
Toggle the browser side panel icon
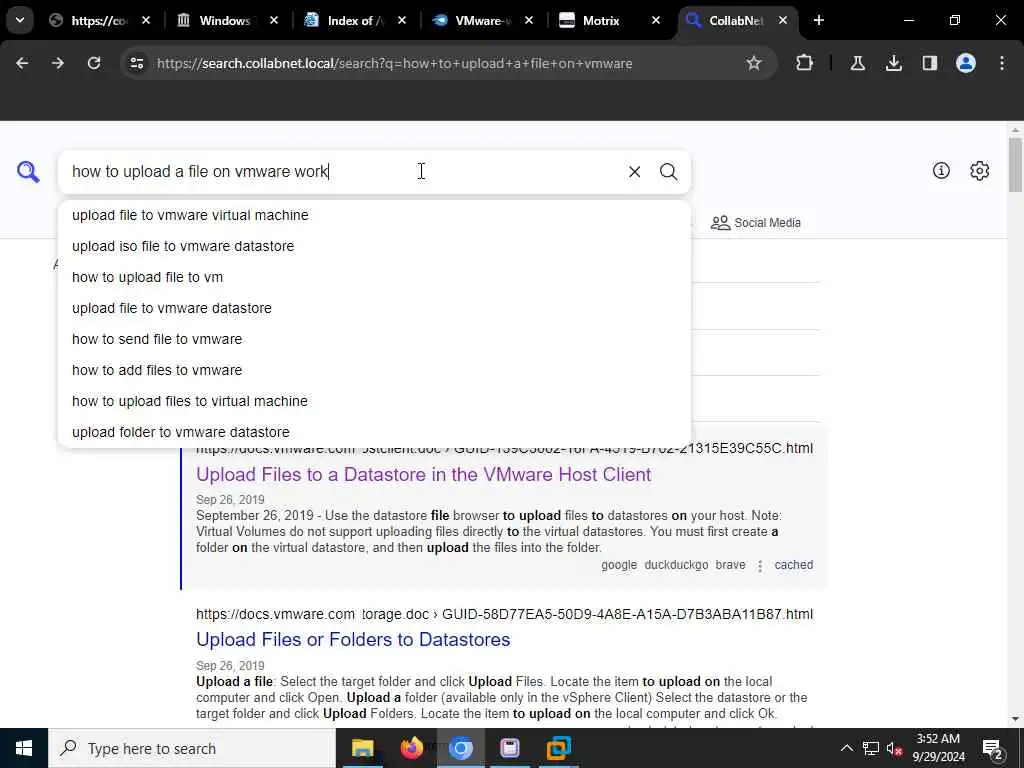(929, 63)
